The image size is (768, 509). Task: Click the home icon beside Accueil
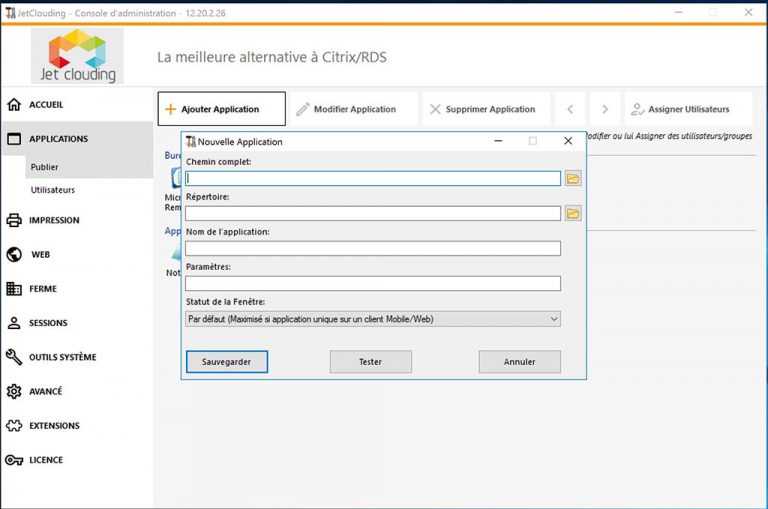pos(14,104)
